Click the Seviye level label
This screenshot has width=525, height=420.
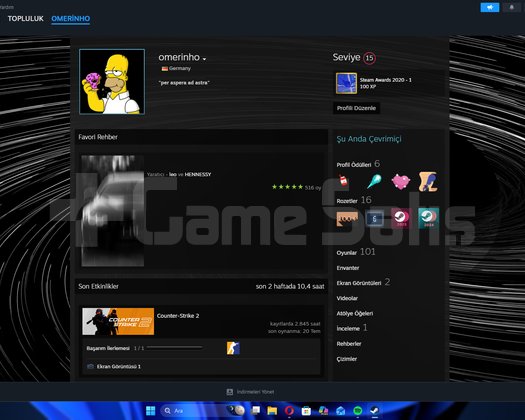(346, 57)
